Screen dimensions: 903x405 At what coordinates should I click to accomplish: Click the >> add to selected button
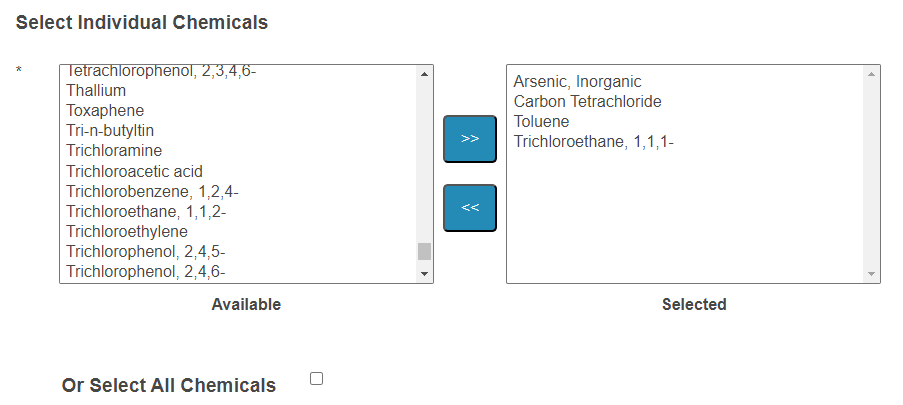(x=469, y=139)
